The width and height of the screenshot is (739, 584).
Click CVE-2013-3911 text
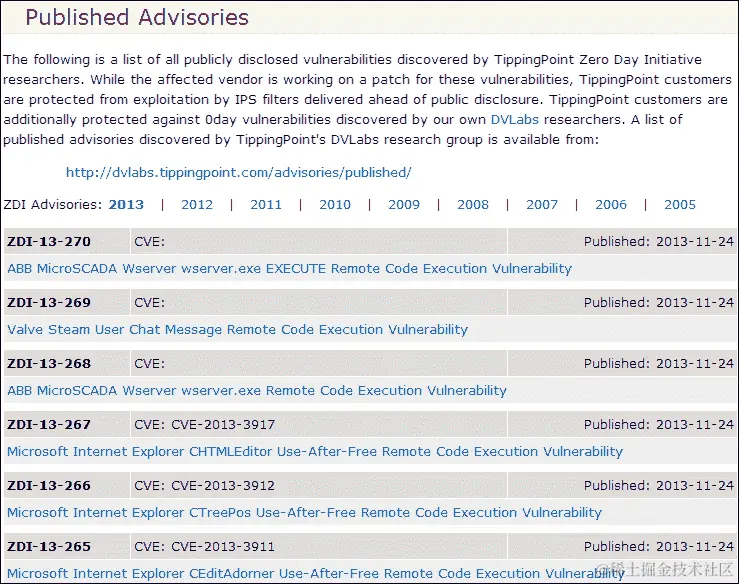point(223,547)
